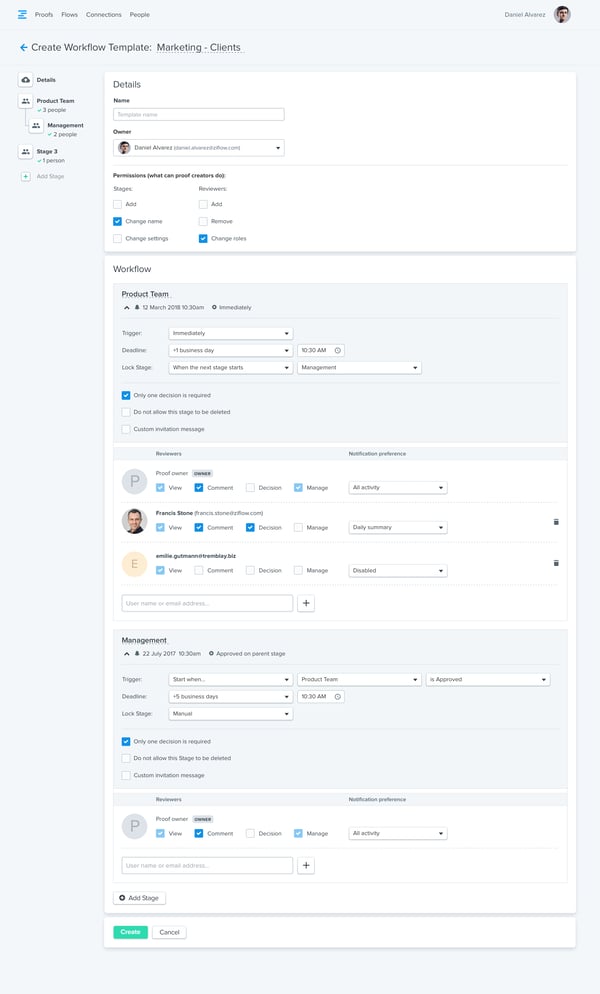
Task: Click the green Create button
Action: pyautogui.click(x=130, y=932)
